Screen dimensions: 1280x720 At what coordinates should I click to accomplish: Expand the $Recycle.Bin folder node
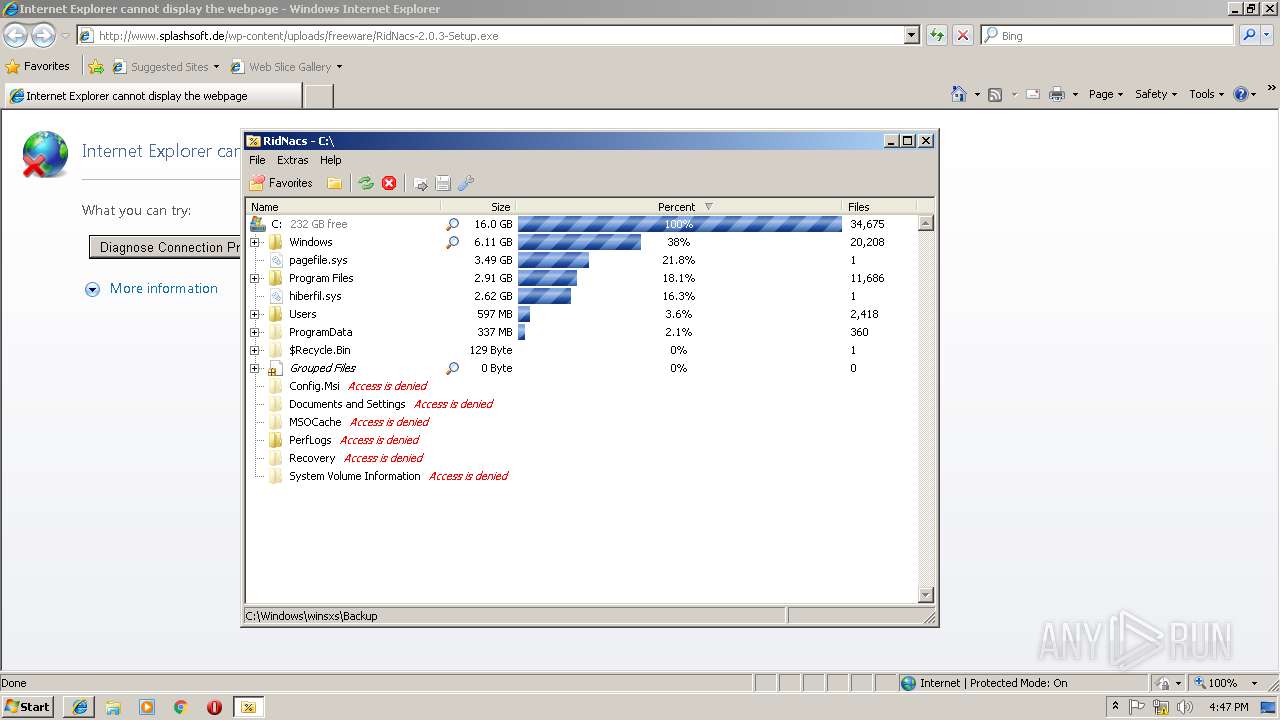255,350
